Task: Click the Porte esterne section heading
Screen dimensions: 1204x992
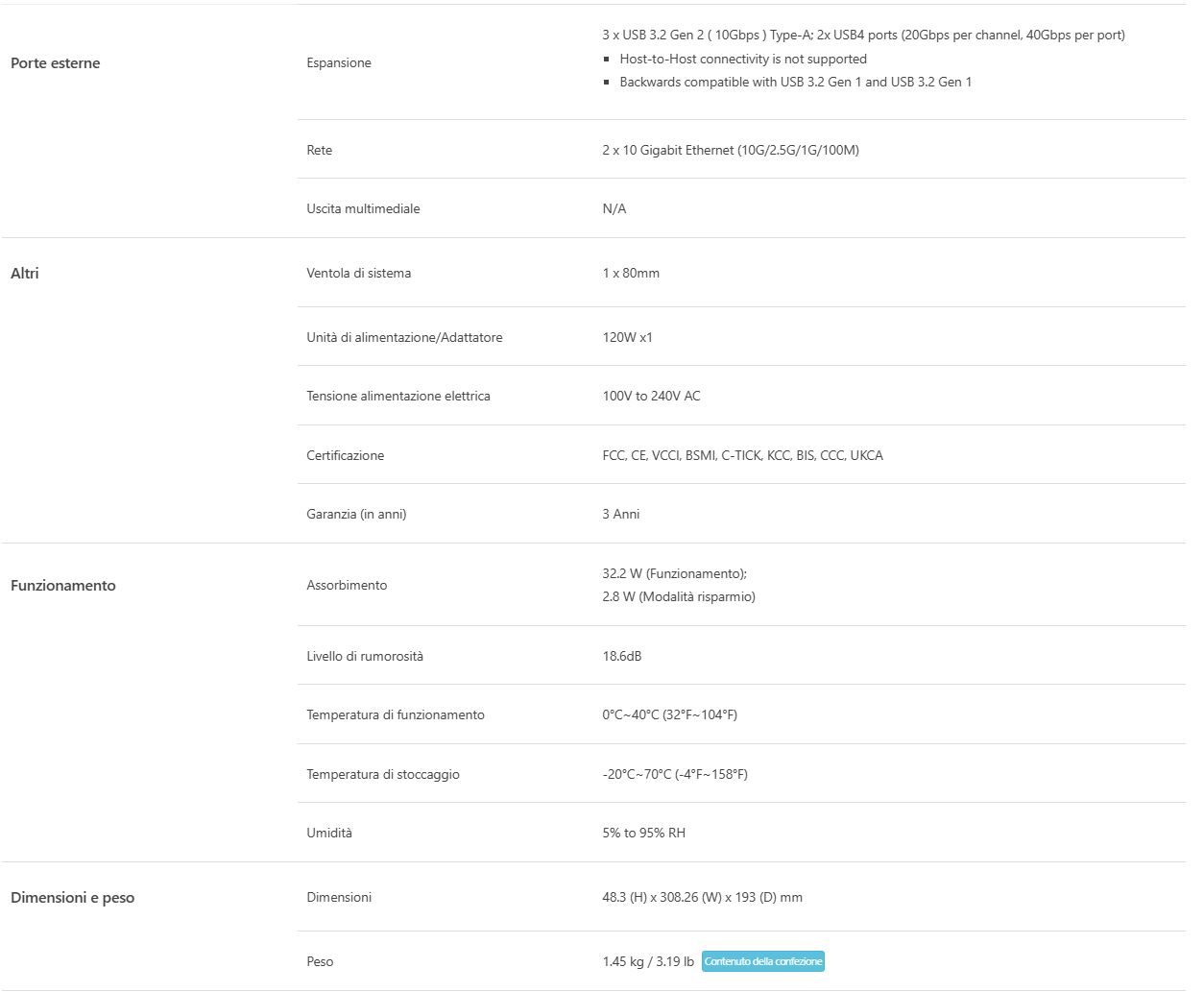Action: [x=55, y=63]
